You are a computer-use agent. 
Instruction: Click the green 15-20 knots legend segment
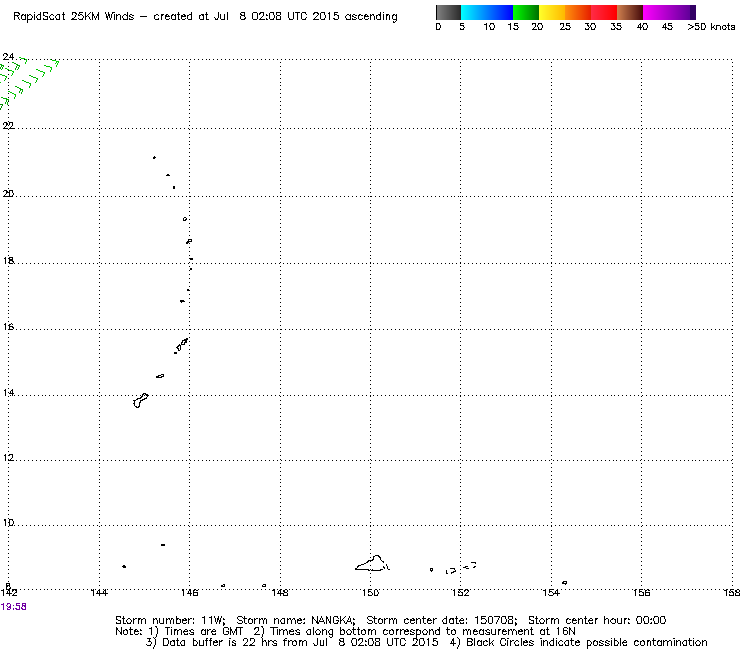tap(526, 12)
